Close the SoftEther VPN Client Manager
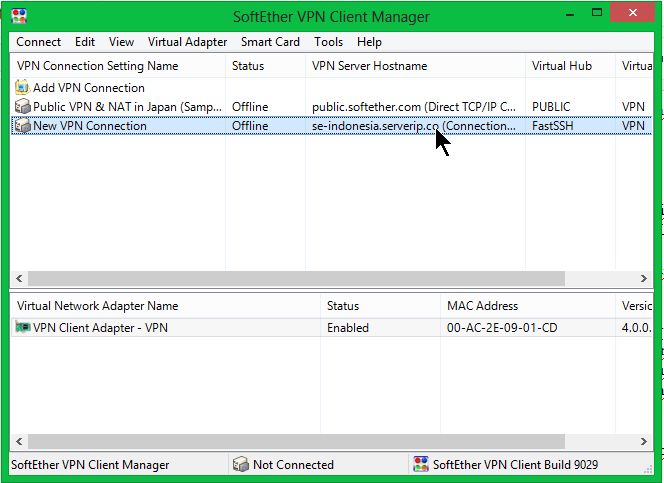This screenshot has height=483, width=664. (x=633, y=13)
